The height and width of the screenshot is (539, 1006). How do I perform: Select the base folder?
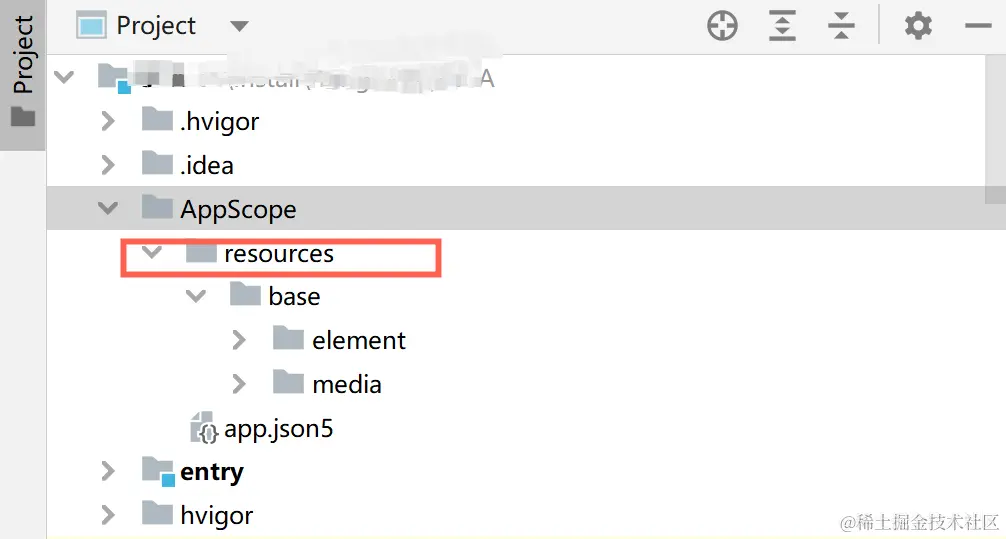click(294, 297)
